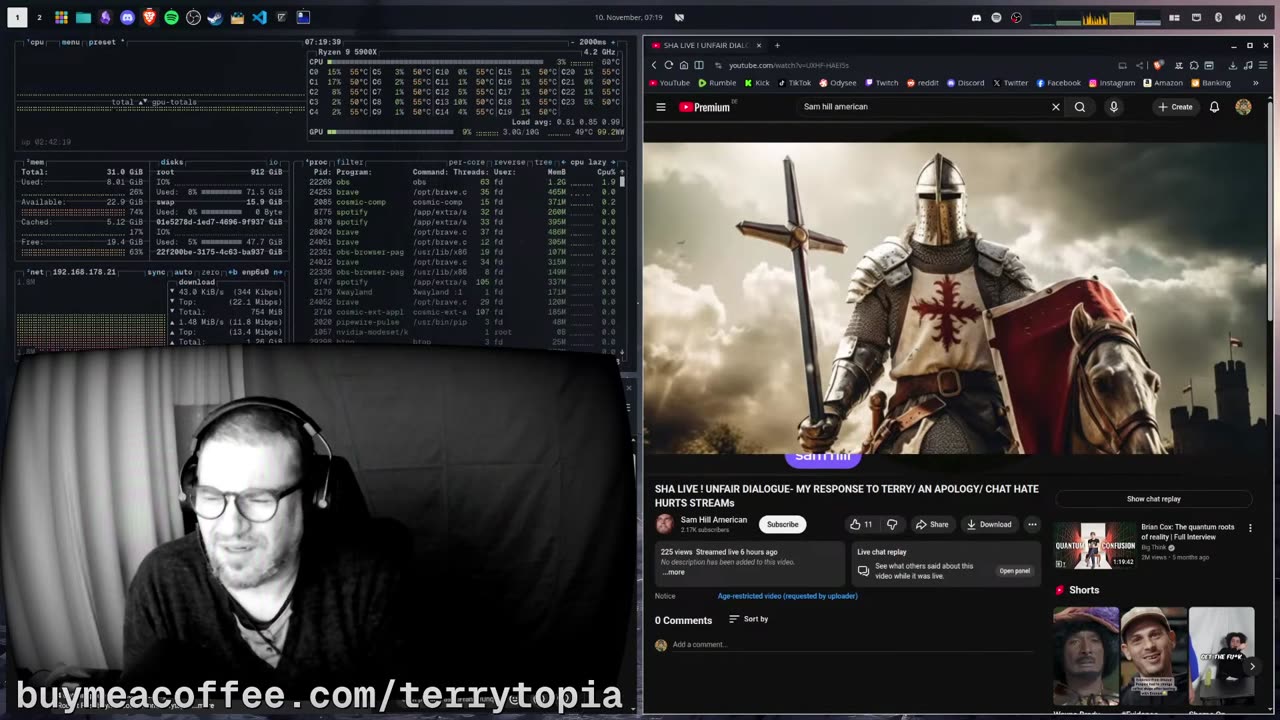
Task: Open the Brave main hamburger menu
Action: click(1261, 65)
